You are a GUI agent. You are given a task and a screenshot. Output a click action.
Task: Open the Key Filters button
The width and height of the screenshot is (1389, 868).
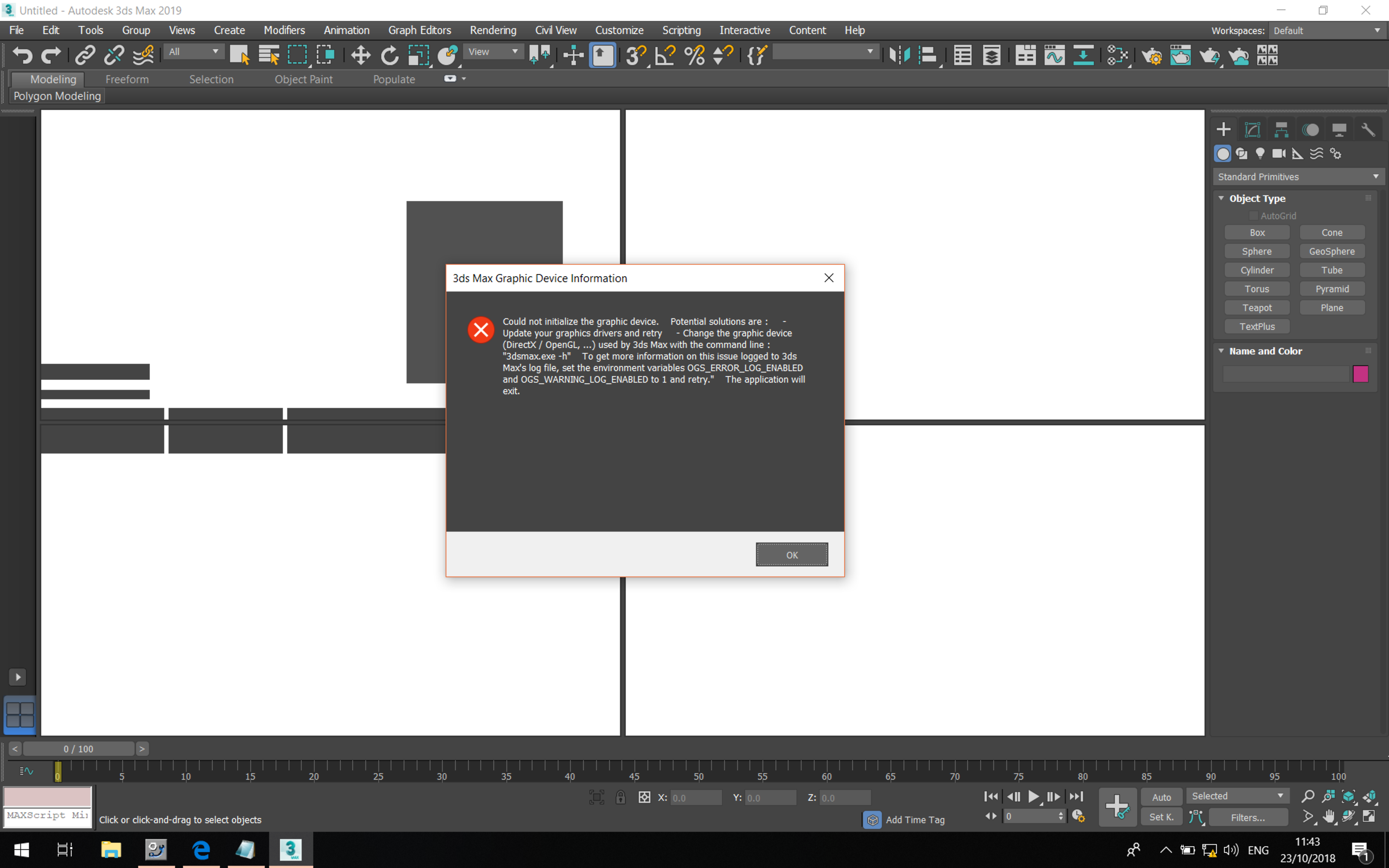1248,817
